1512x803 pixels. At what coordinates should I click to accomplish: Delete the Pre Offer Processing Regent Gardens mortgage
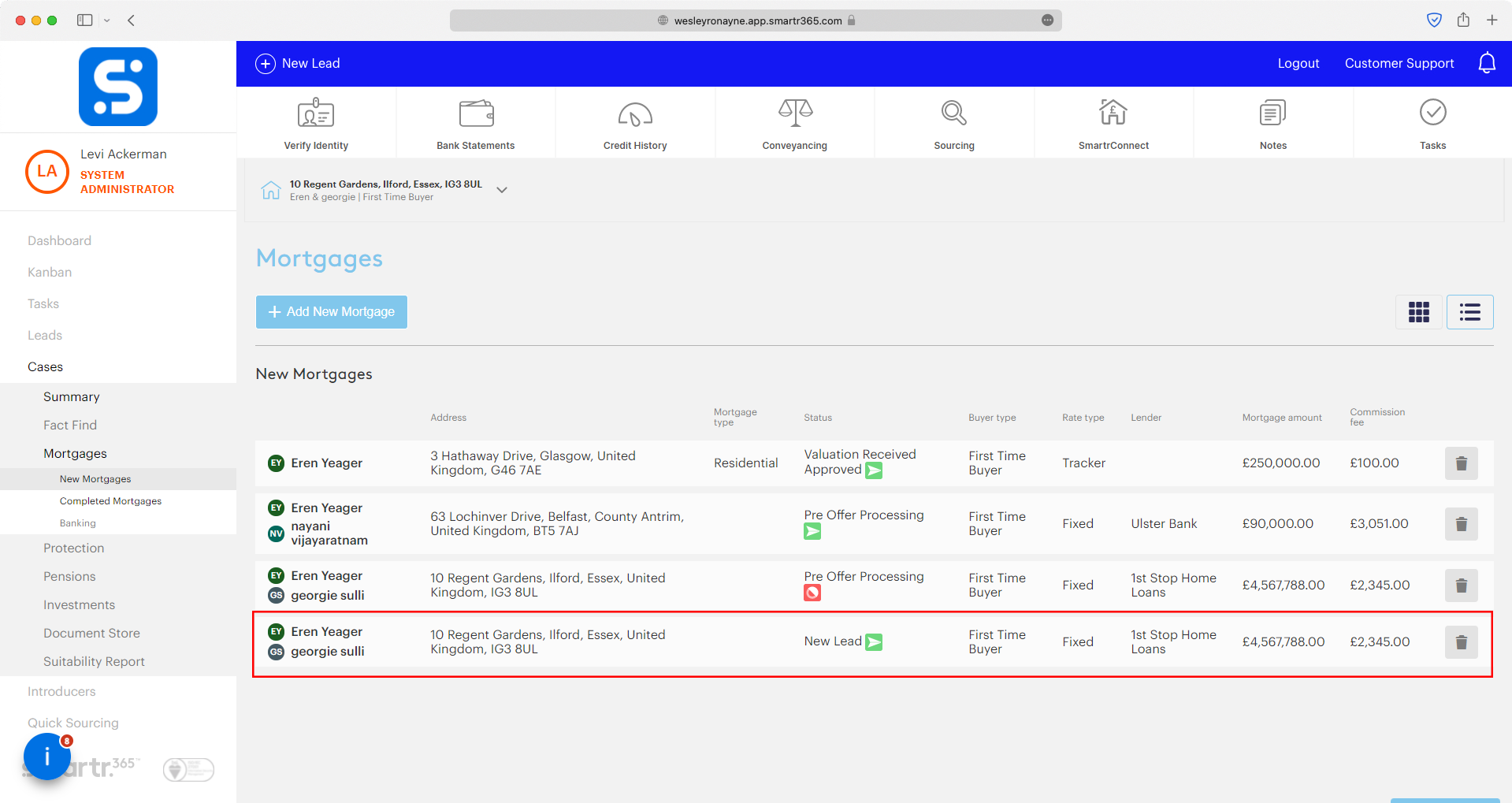(1462, 586)
